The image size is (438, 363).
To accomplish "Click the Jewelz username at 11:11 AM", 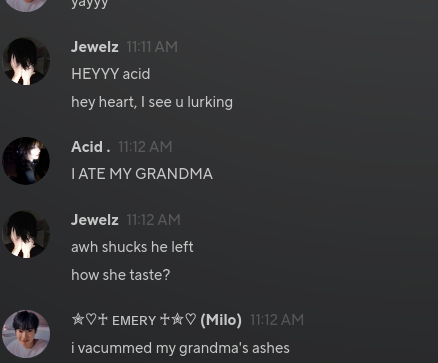I will point(95,47).
